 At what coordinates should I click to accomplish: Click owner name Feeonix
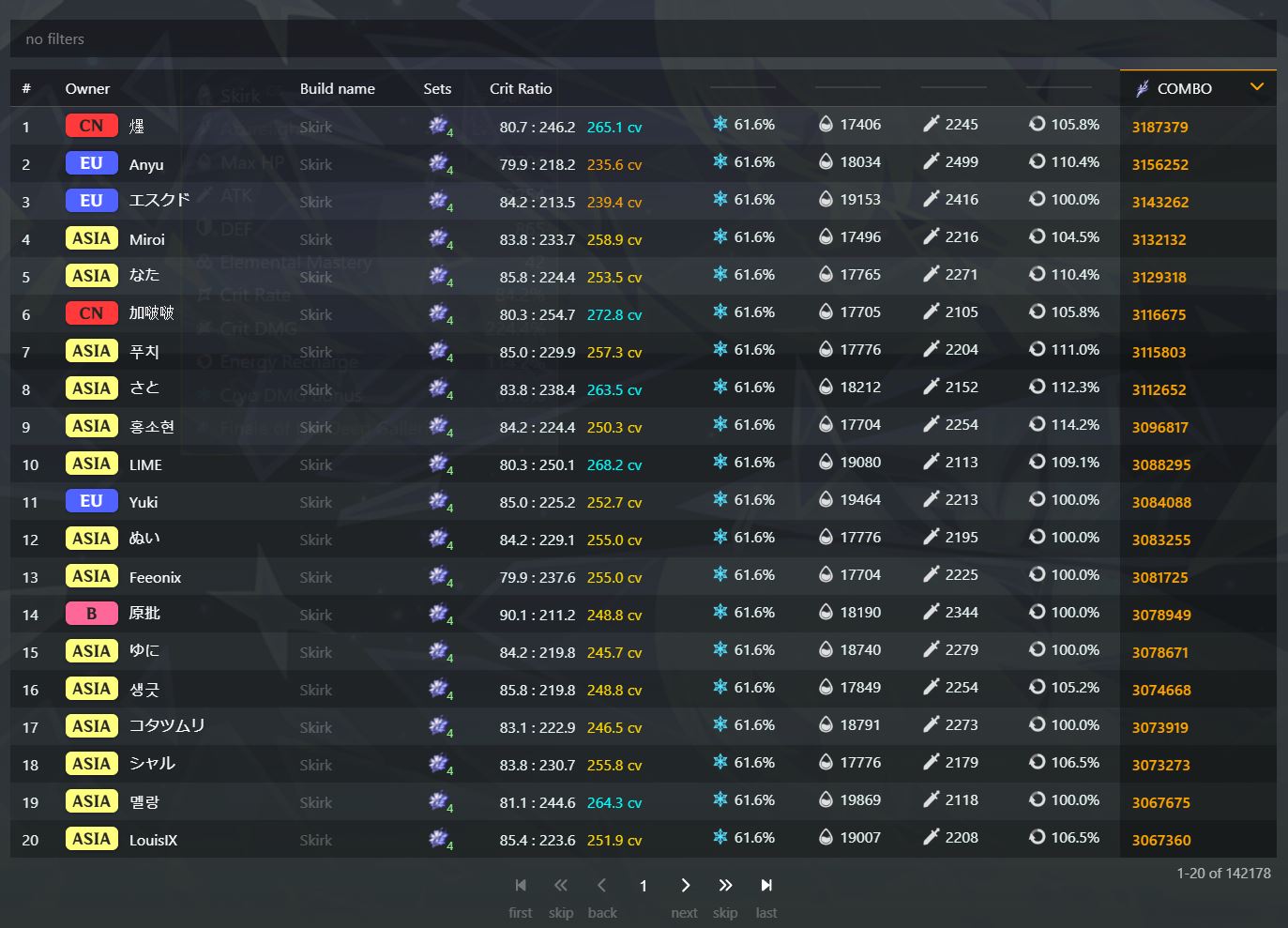pyautogui.click(x=155, y=577)
